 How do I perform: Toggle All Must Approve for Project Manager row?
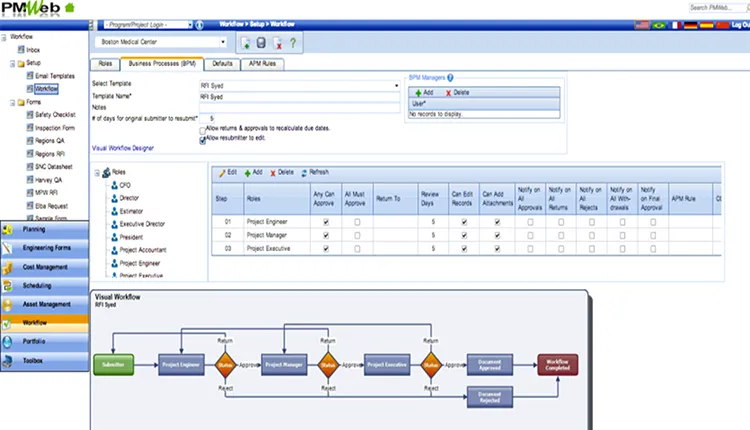[355, 235]
